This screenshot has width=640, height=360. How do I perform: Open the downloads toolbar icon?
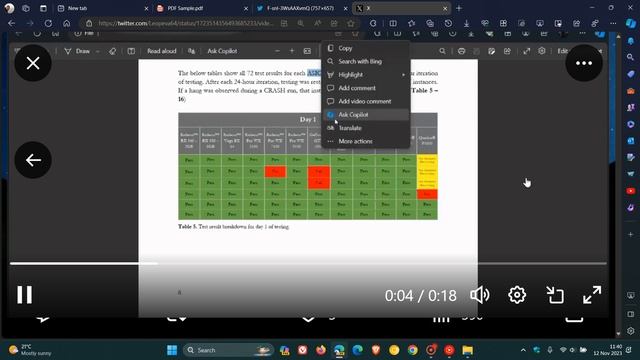coord(467,23)
